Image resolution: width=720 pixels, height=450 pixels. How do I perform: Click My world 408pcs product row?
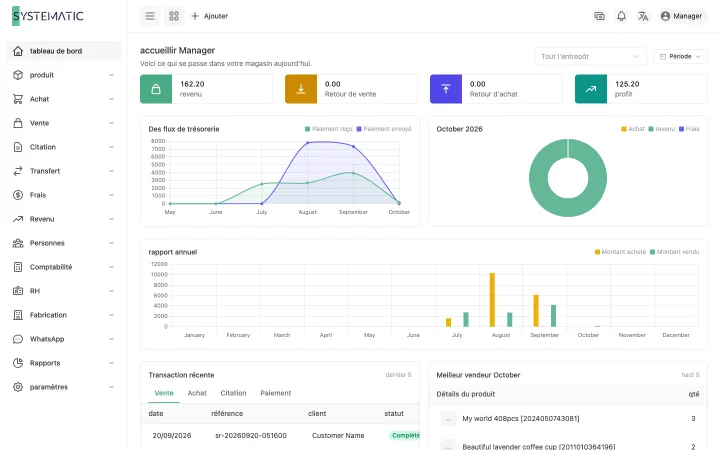568,418
